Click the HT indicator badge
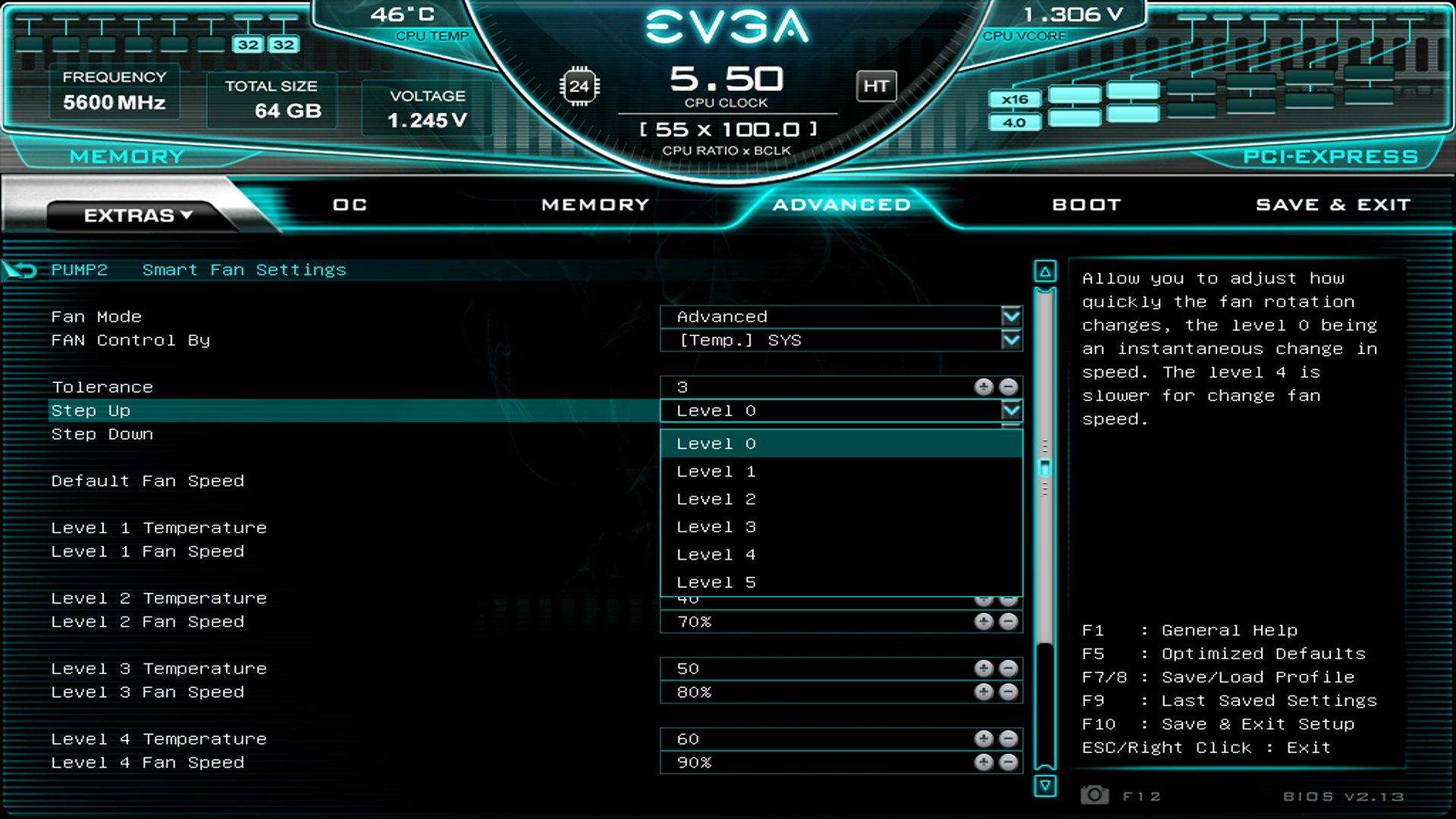The width and height of the screenshot is (1456, 819). [x=876, y=86]
